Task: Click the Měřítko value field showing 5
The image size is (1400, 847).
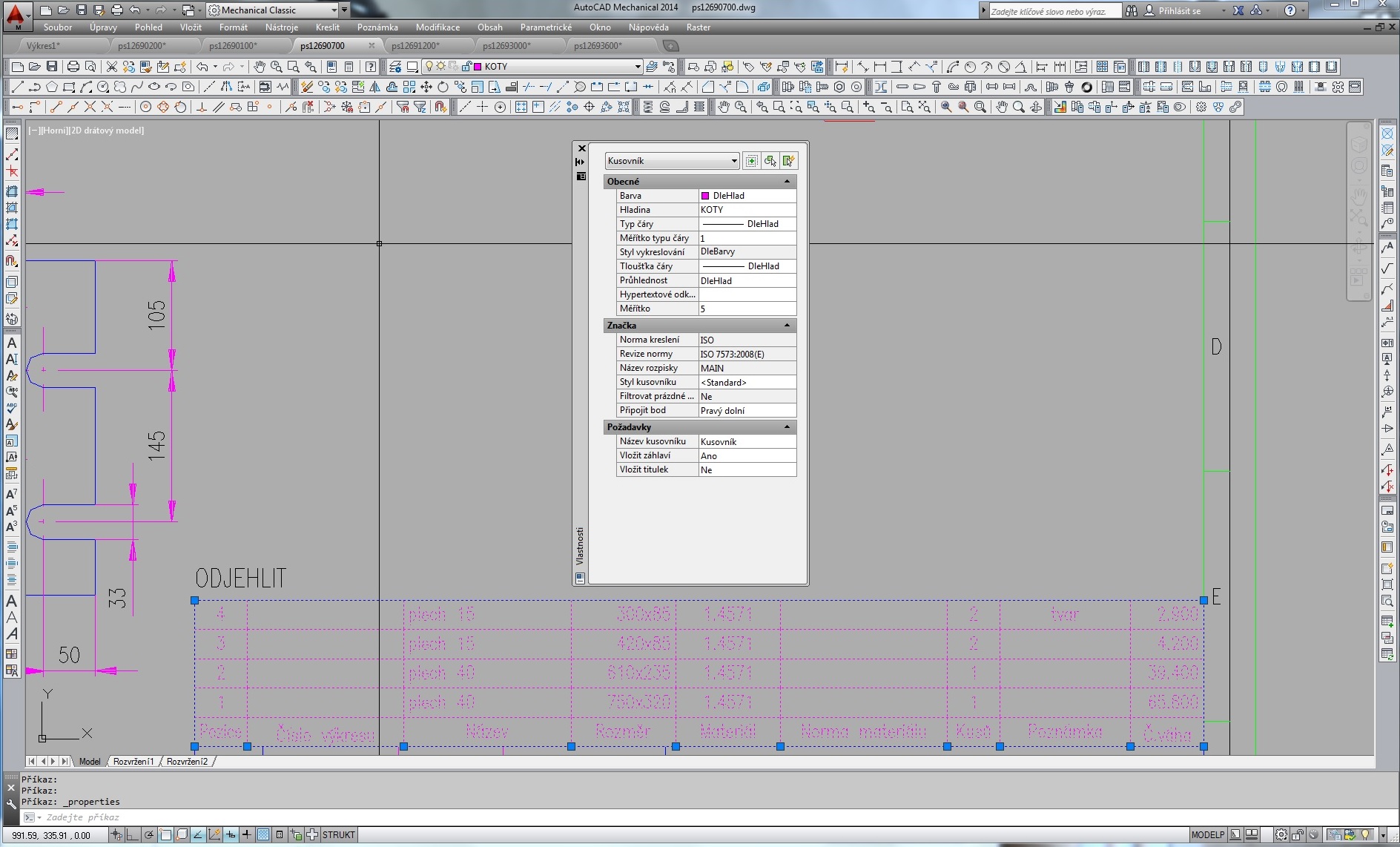Action: pos(747,309)
